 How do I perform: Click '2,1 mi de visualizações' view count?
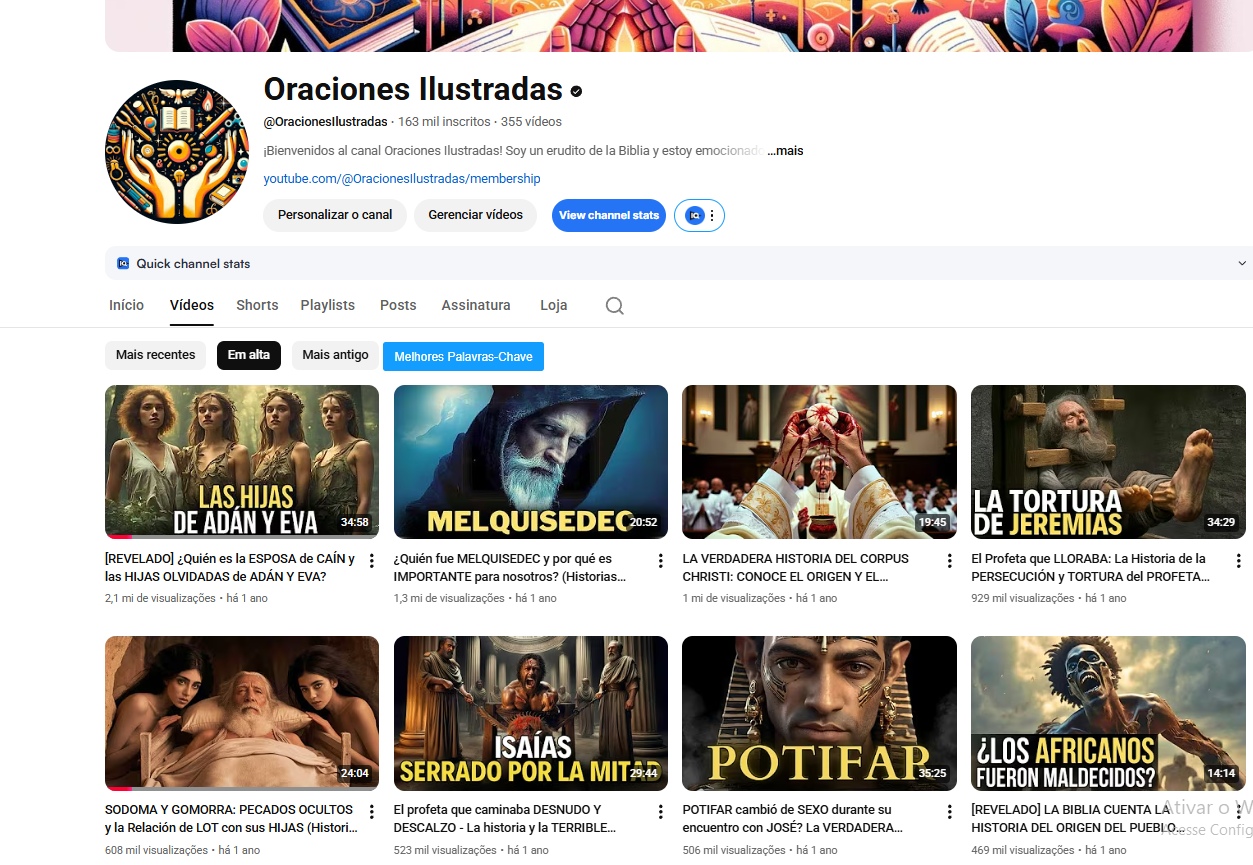tap(160, 598)
